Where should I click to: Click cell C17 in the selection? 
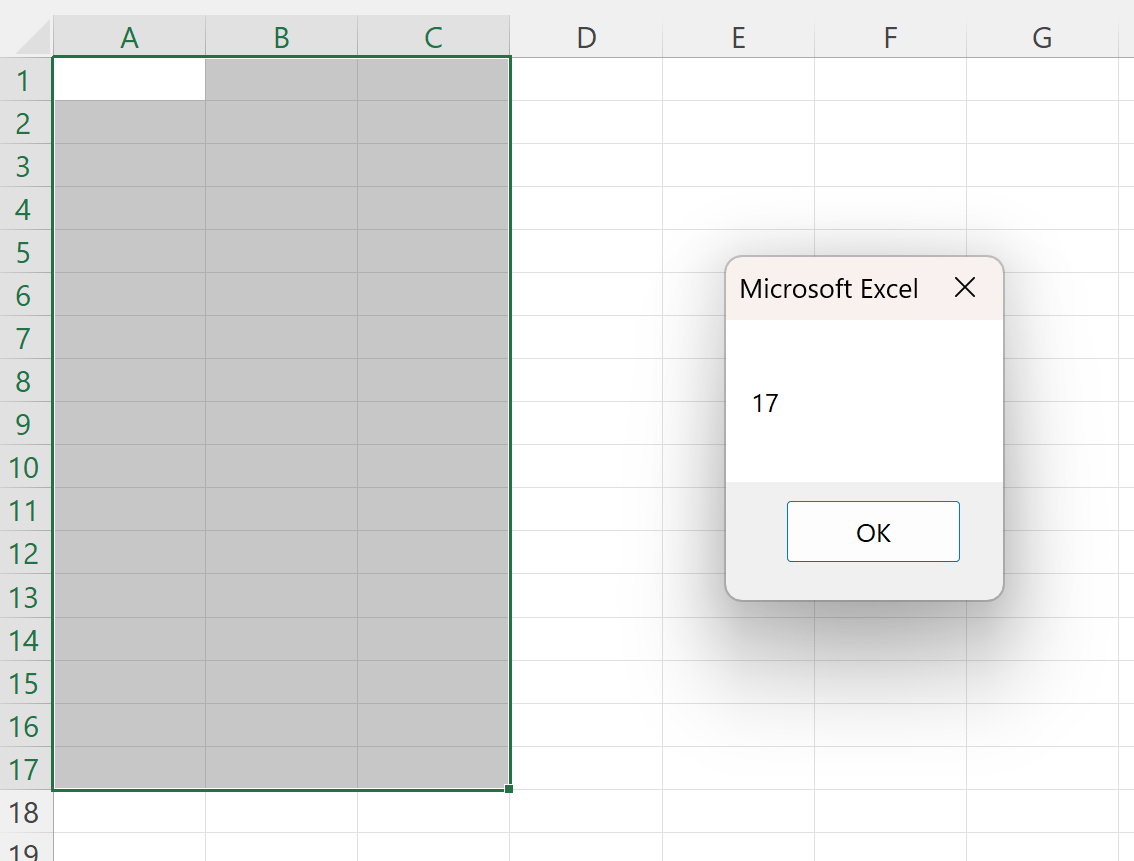click(x=433, y=768)
